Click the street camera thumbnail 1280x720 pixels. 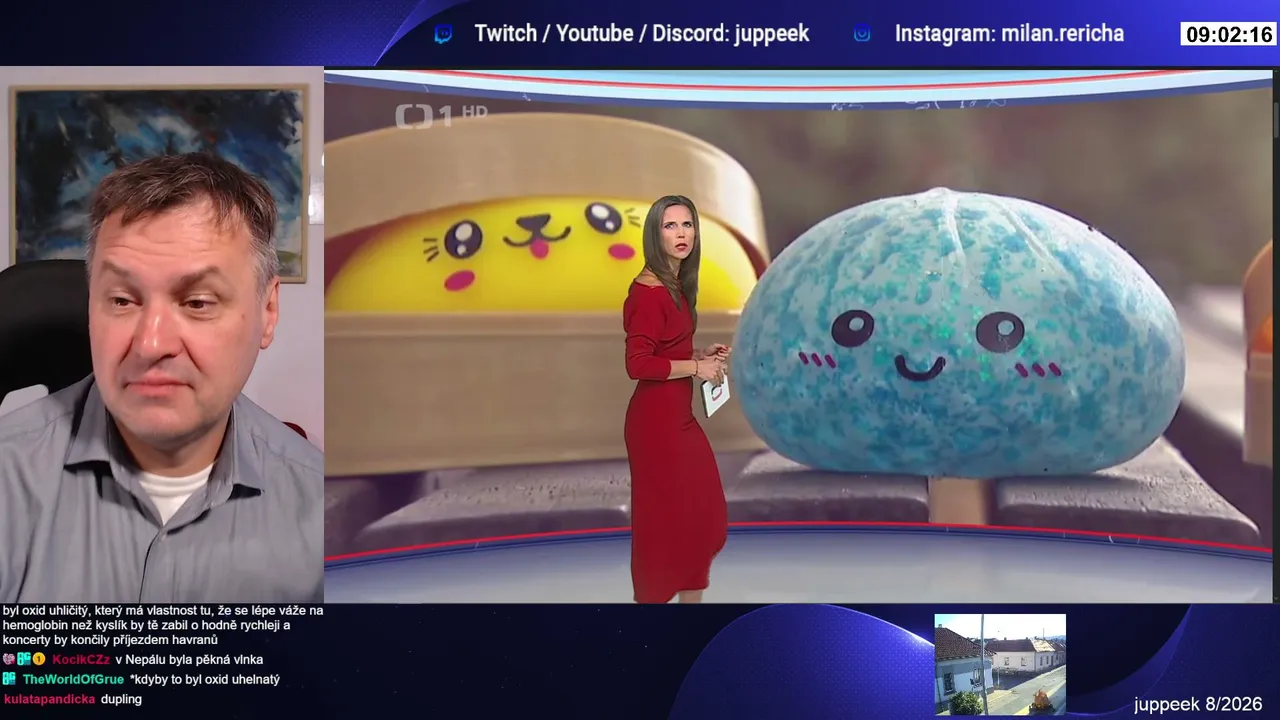point(1000,664)
